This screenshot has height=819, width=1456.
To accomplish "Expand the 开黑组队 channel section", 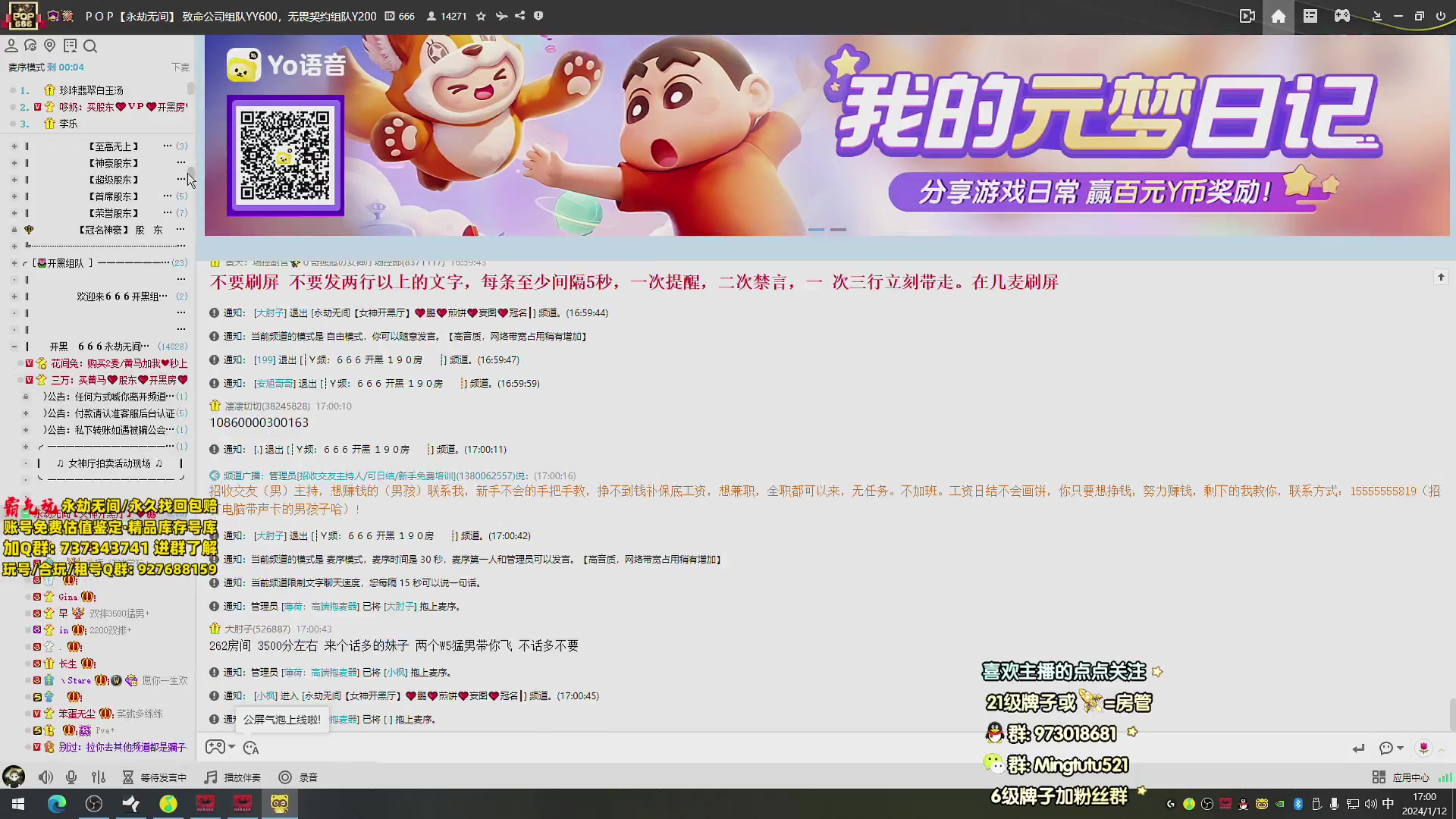I will [14, 263].
